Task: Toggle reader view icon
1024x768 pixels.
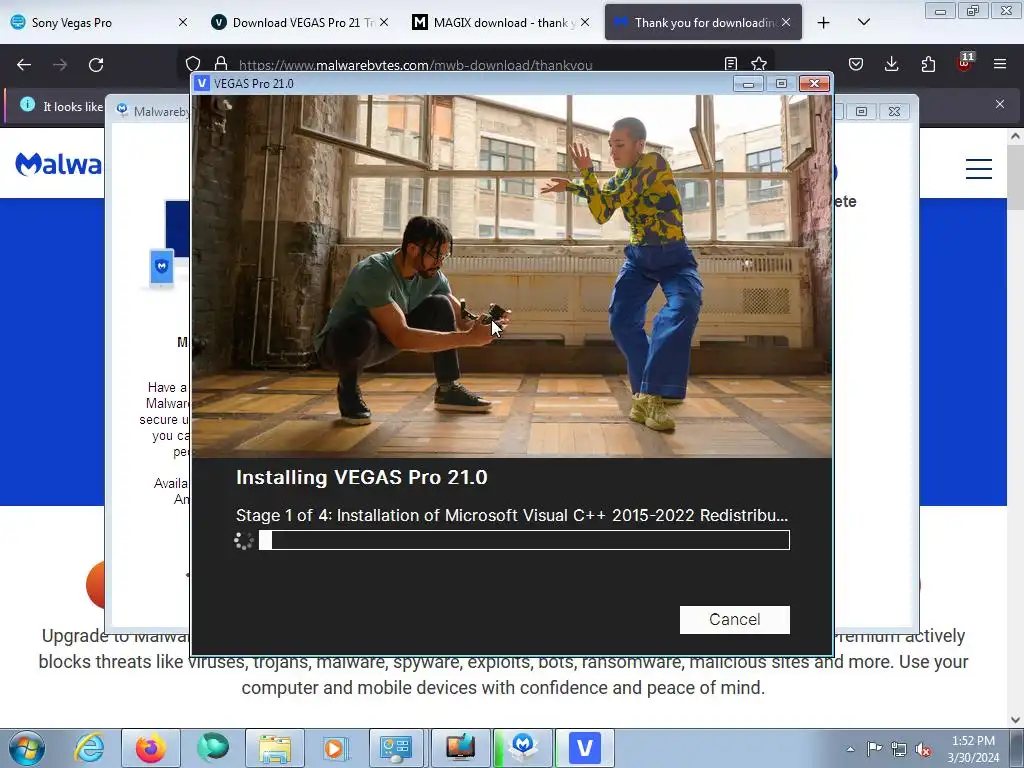Action: tap(731, 63)
